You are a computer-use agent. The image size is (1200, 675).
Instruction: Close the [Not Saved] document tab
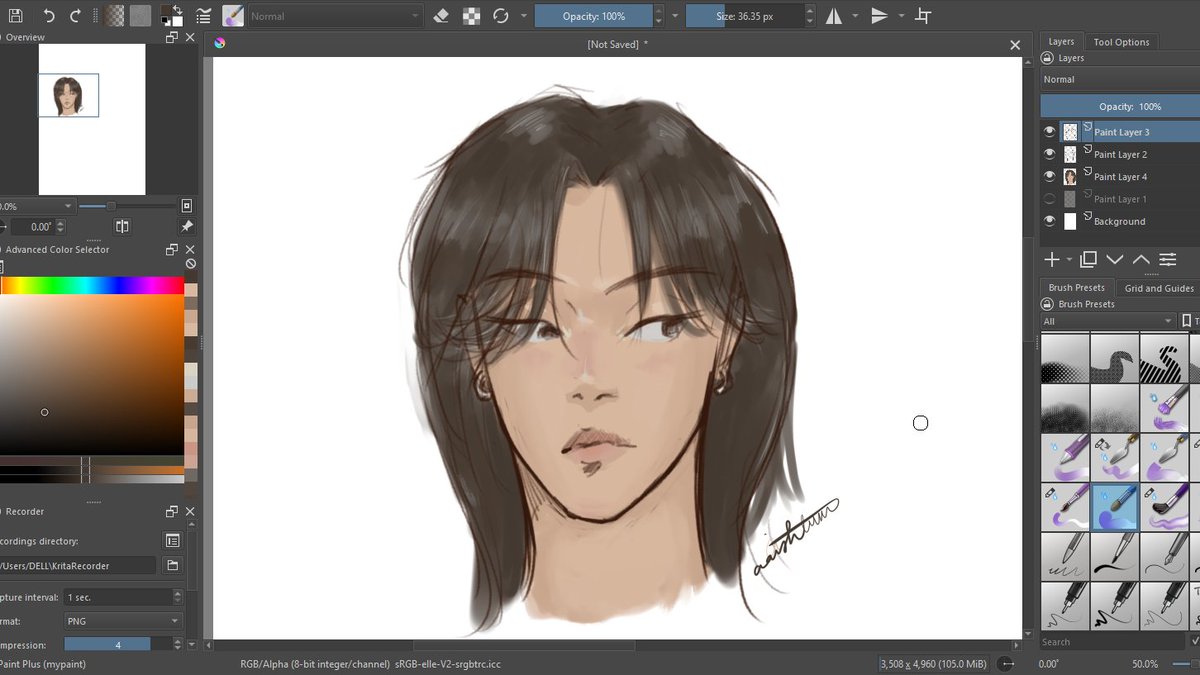pos(1015,44)
